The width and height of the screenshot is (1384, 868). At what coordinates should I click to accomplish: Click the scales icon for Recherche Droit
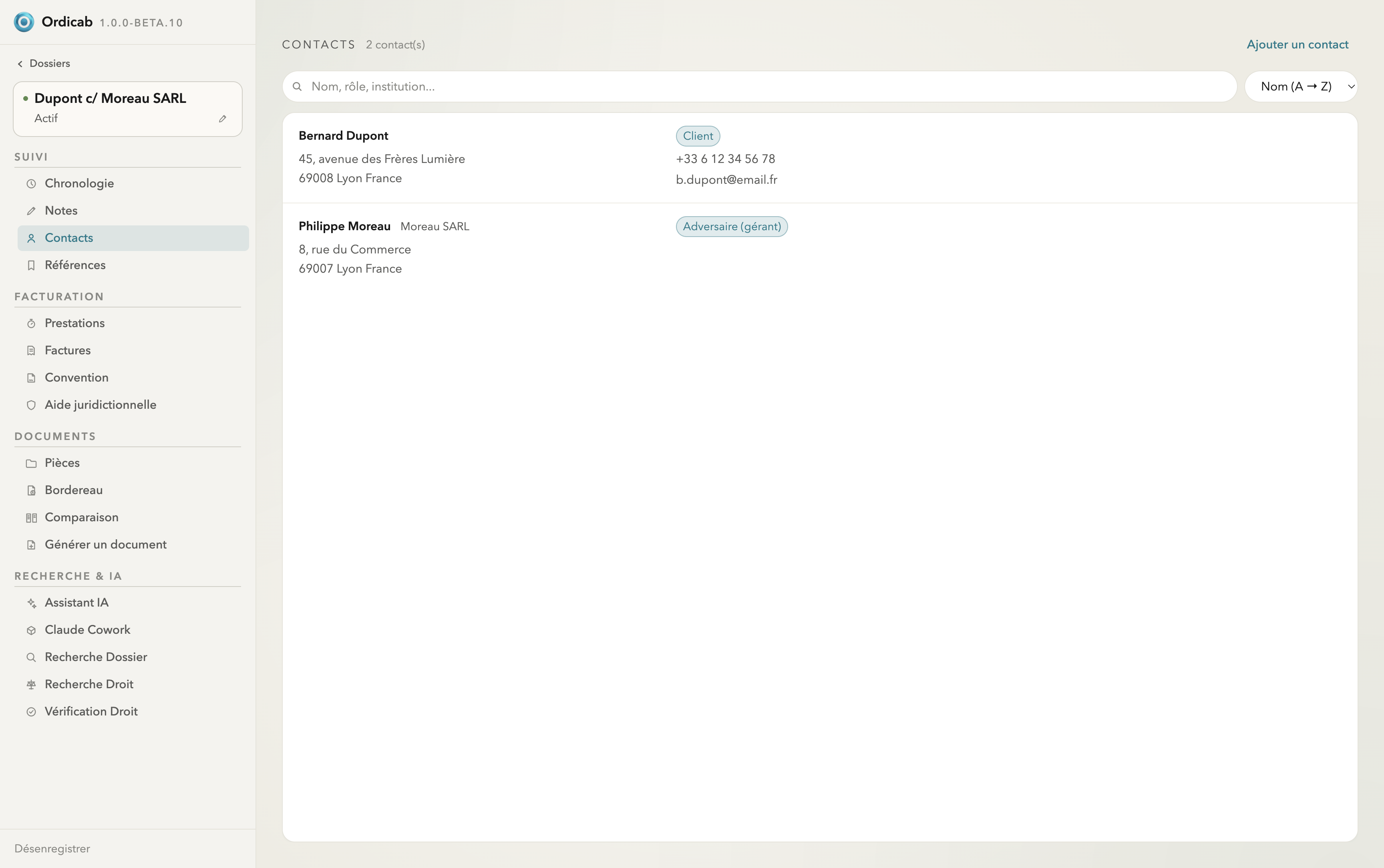(x=32, y=684)
